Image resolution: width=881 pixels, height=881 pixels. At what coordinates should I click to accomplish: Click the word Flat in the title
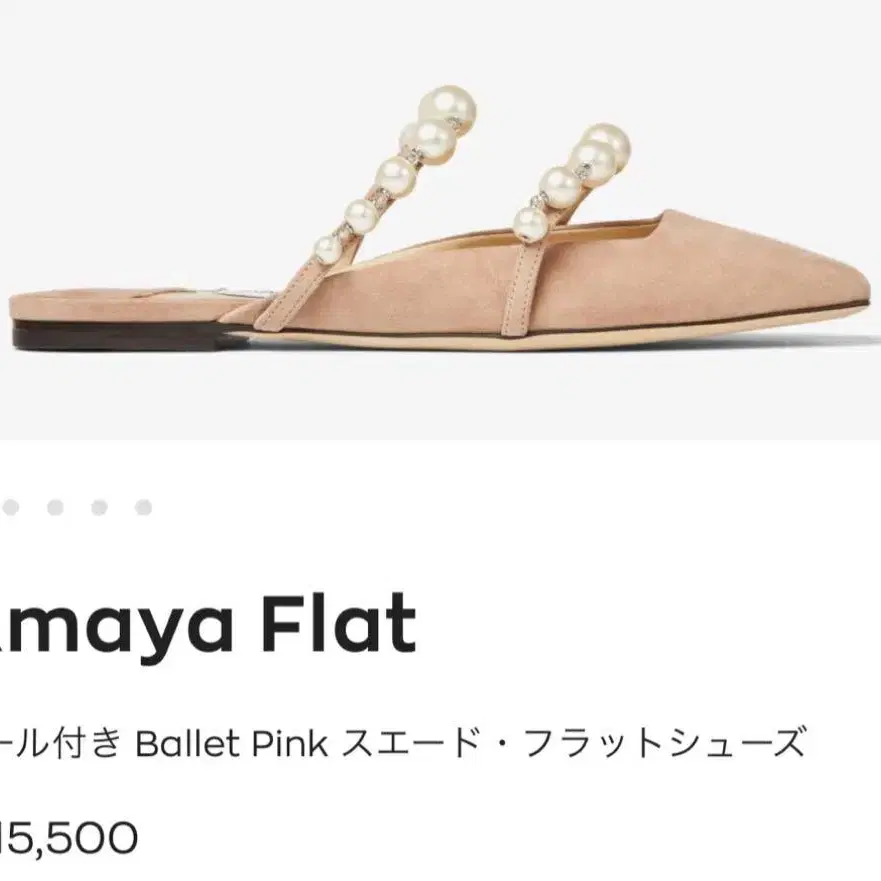coord(339,624)
